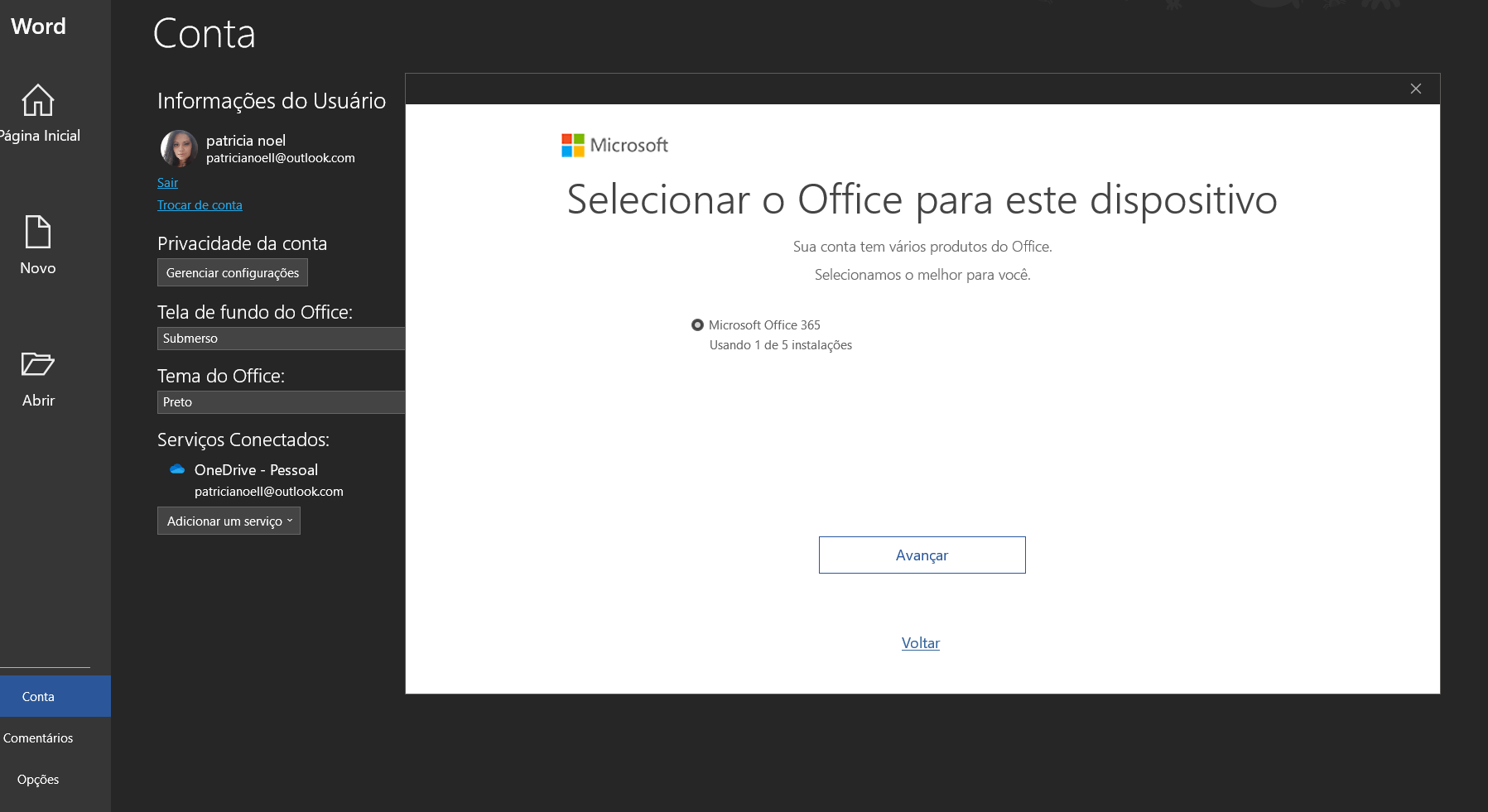The image size is (1488, 812).
Task: Click patricia noel's profile picture
Action: click(x=179, y=149)
